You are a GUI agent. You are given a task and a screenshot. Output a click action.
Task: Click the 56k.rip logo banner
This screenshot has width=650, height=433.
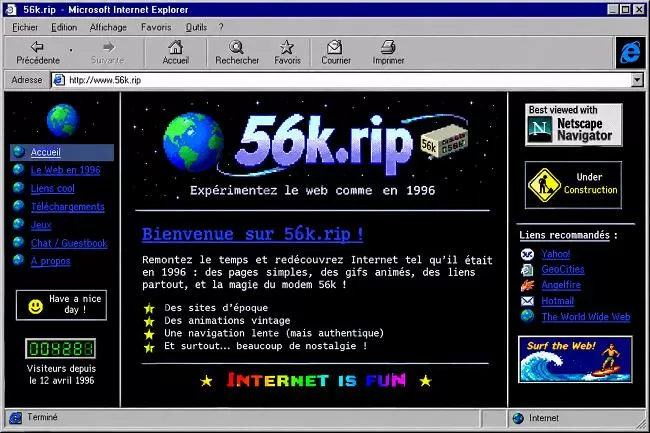click(x=315, y=145)
